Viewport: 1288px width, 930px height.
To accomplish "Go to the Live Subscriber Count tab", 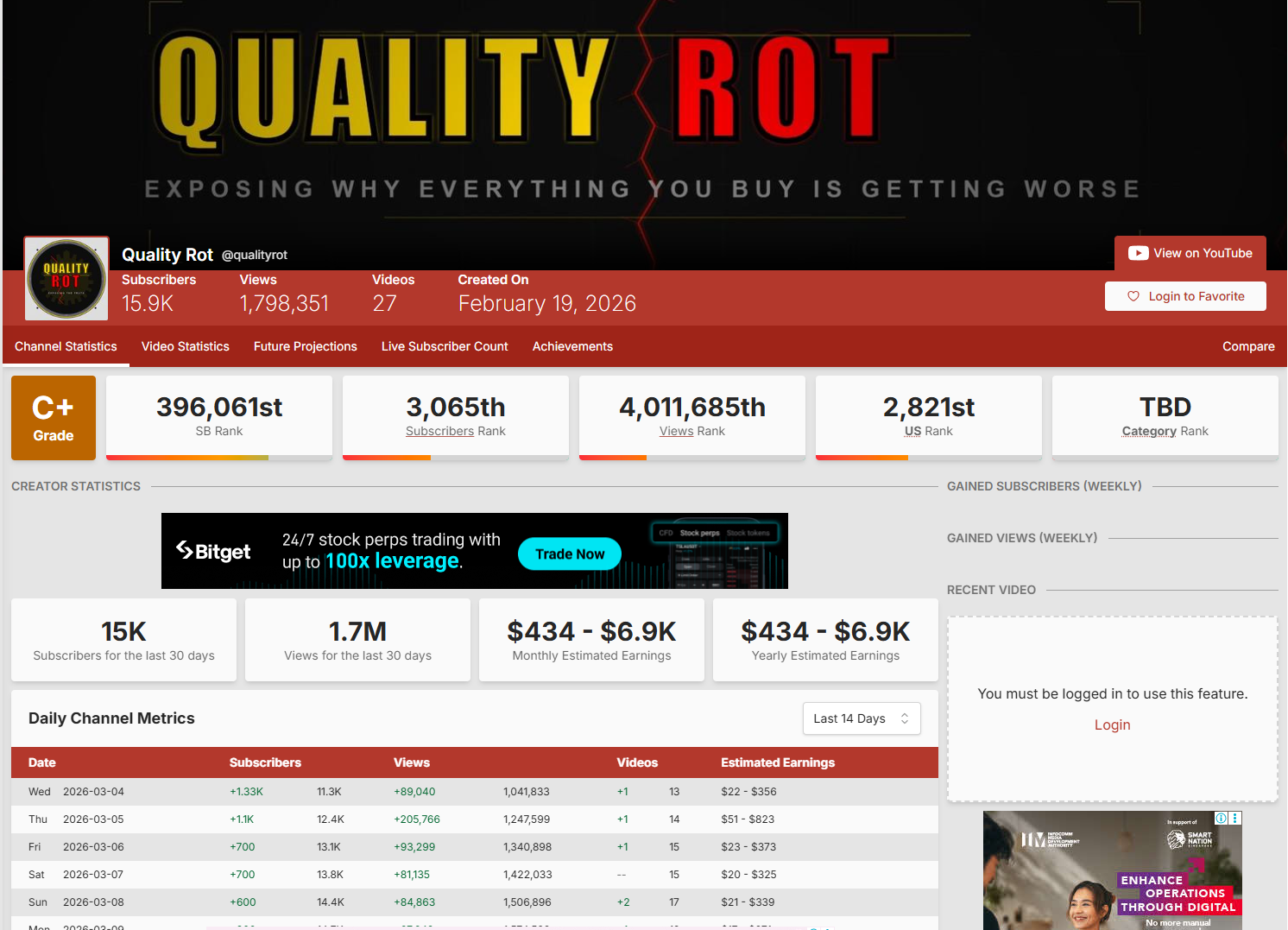I will [x=445, y=346].
